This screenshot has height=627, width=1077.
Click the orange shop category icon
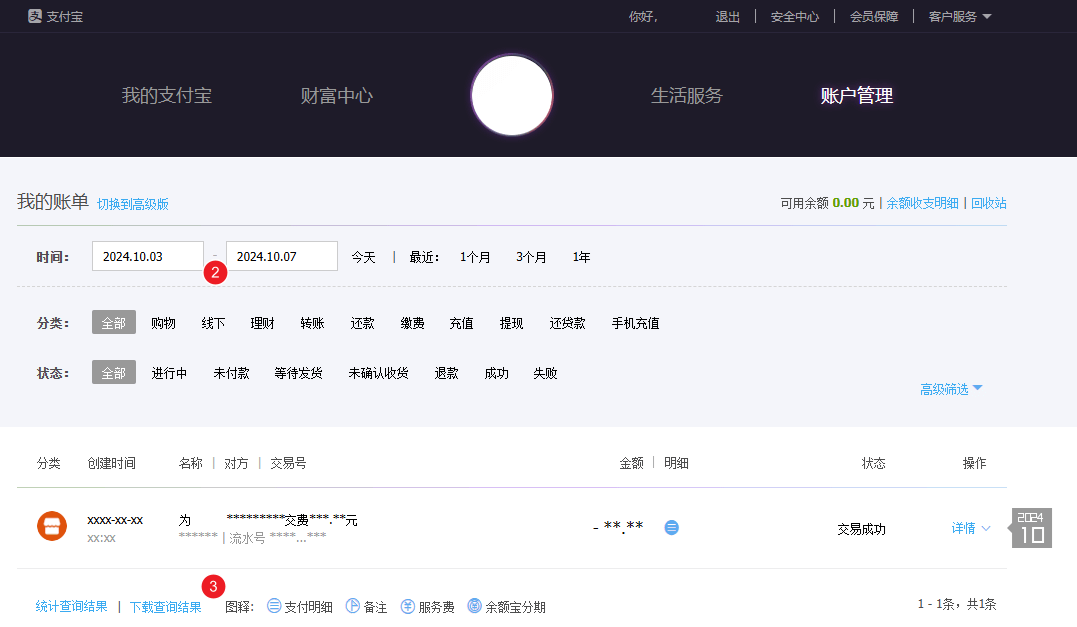coord(51,526)
